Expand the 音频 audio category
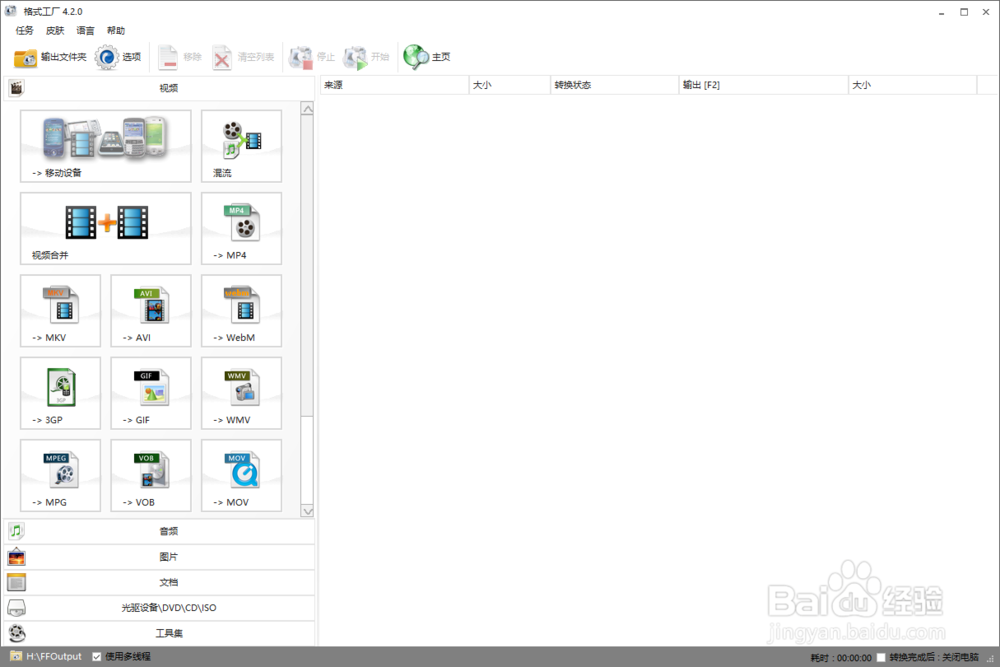 coord(159,531)
